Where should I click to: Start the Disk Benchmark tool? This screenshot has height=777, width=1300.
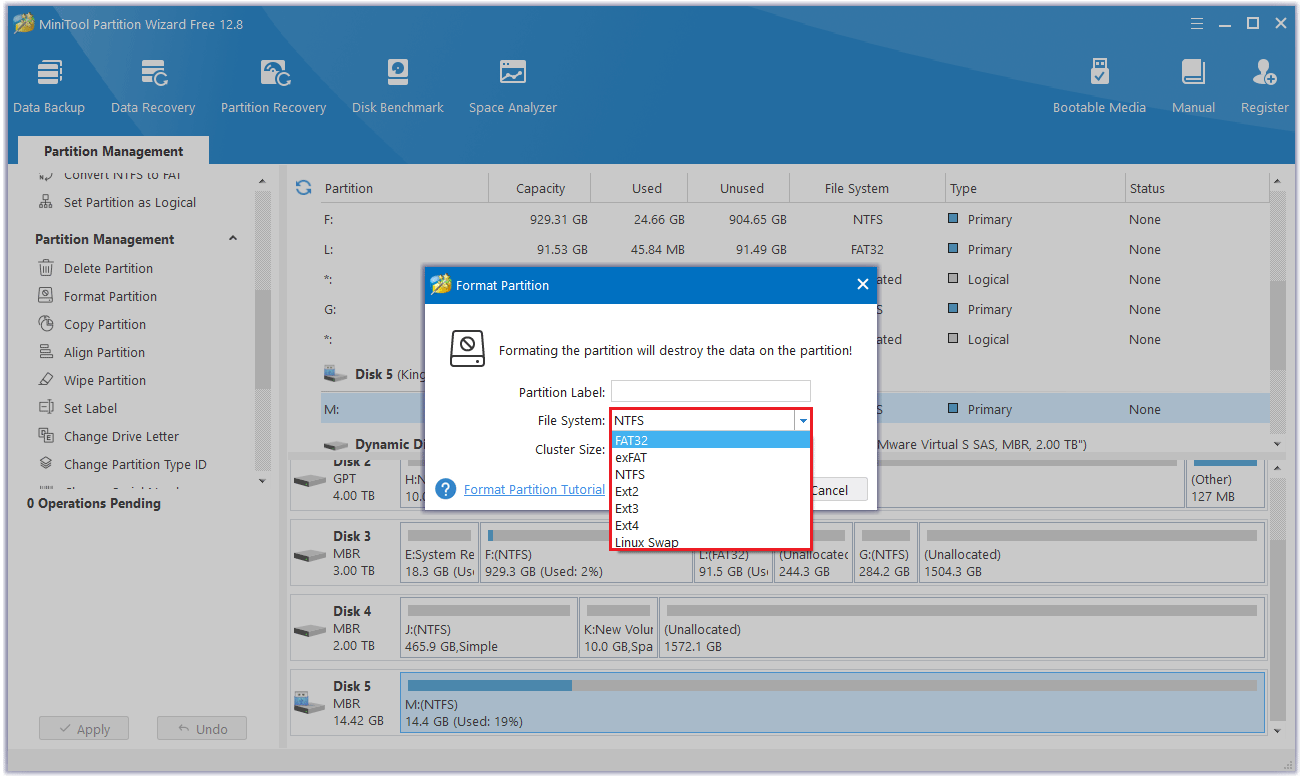click(398, 86)
